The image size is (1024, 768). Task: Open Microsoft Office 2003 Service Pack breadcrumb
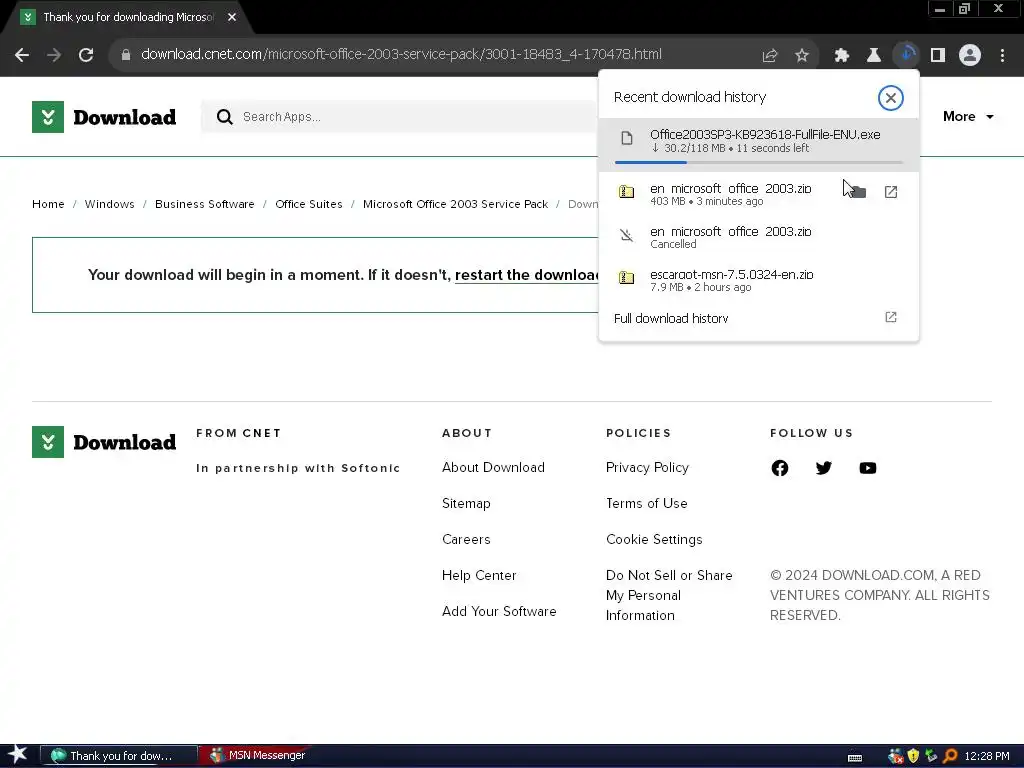(x=455, y=204)
